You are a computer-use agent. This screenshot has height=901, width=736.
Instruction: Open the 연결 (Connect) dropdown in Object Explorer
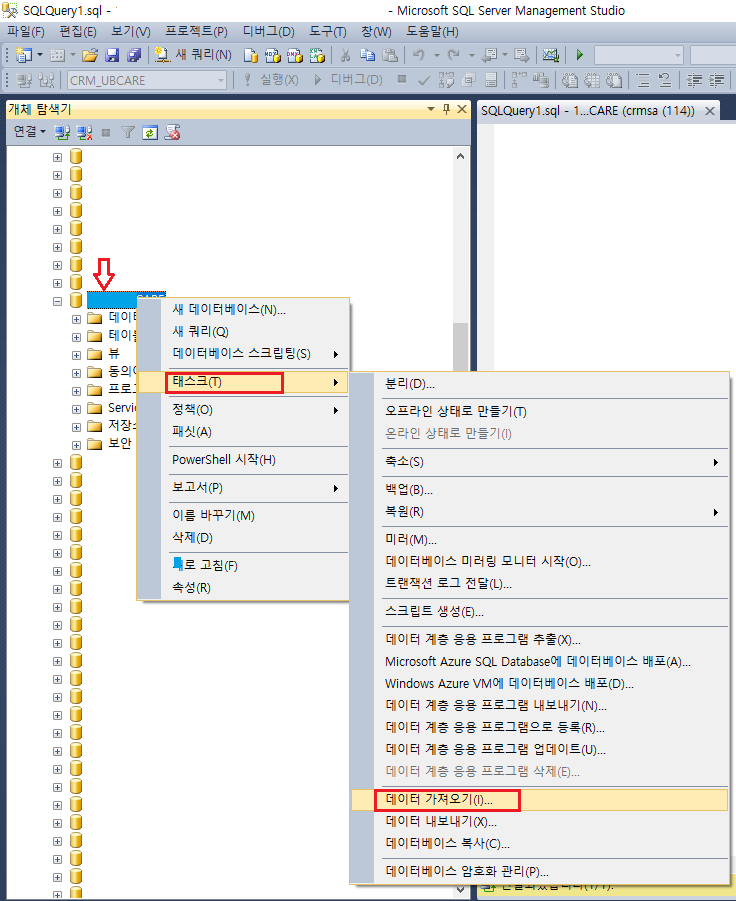point(29,132)
